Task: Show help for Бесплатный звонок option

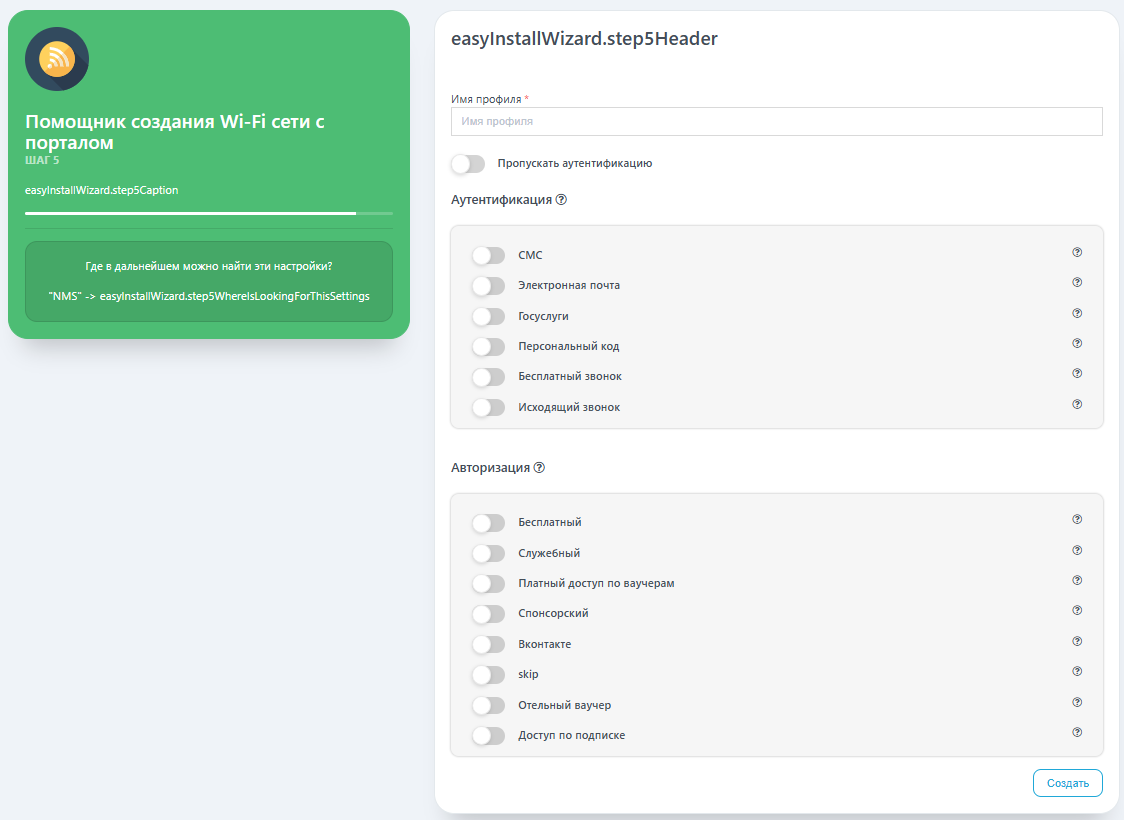Action: point(1077,373)
